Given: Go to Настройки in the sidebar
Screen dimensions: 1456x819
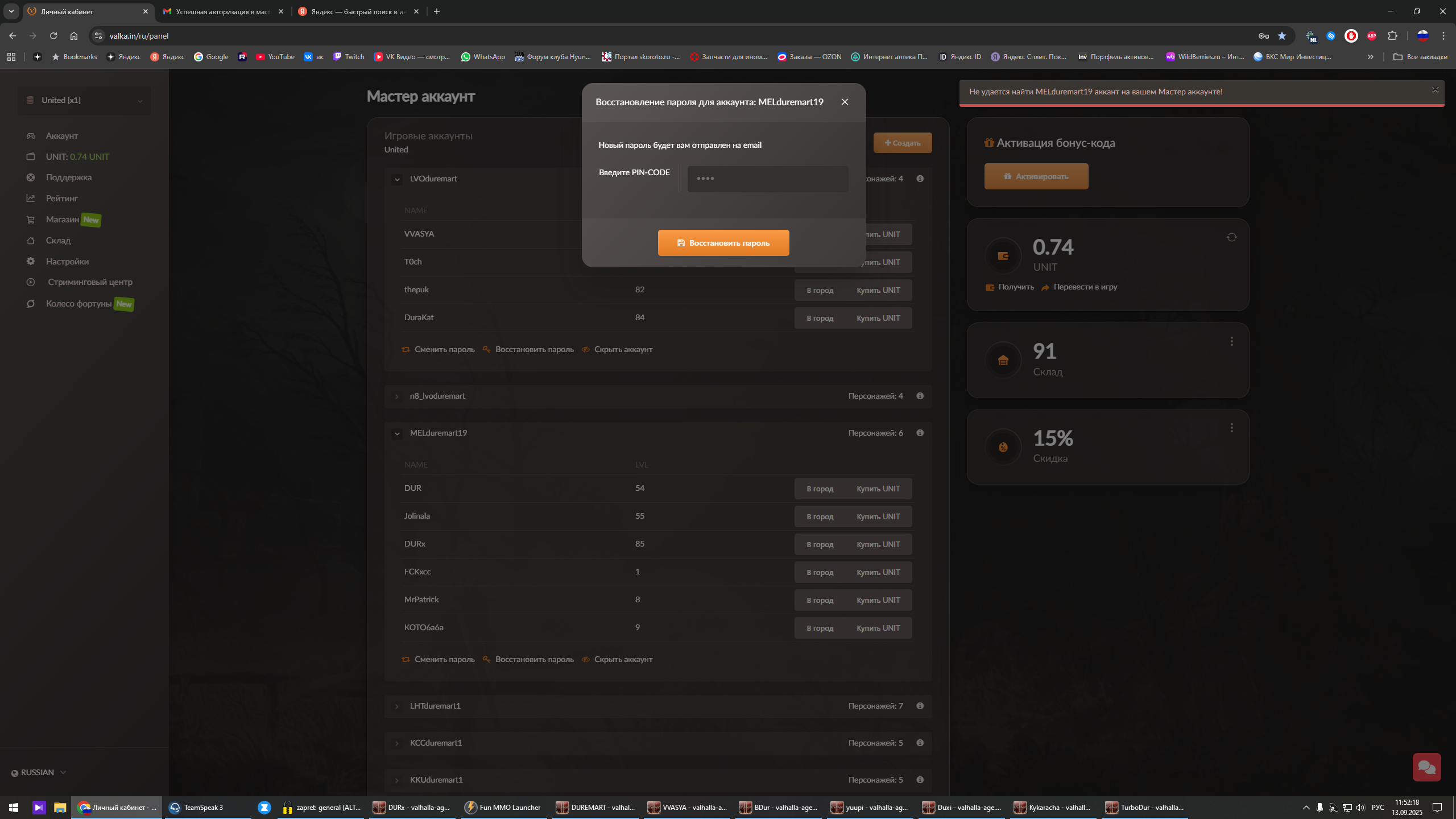Looking at the screenshot, I should (x=67, y=262).
